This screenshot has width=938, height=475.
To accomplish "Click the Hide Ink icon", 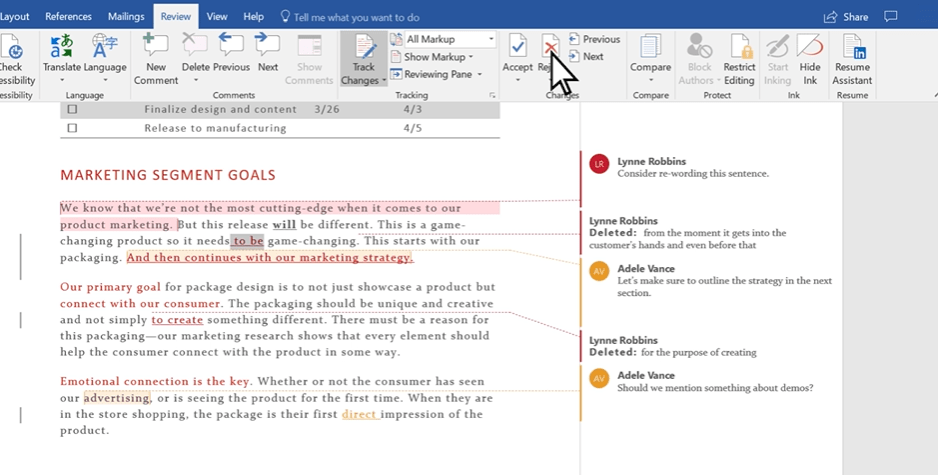I will 810,47.
